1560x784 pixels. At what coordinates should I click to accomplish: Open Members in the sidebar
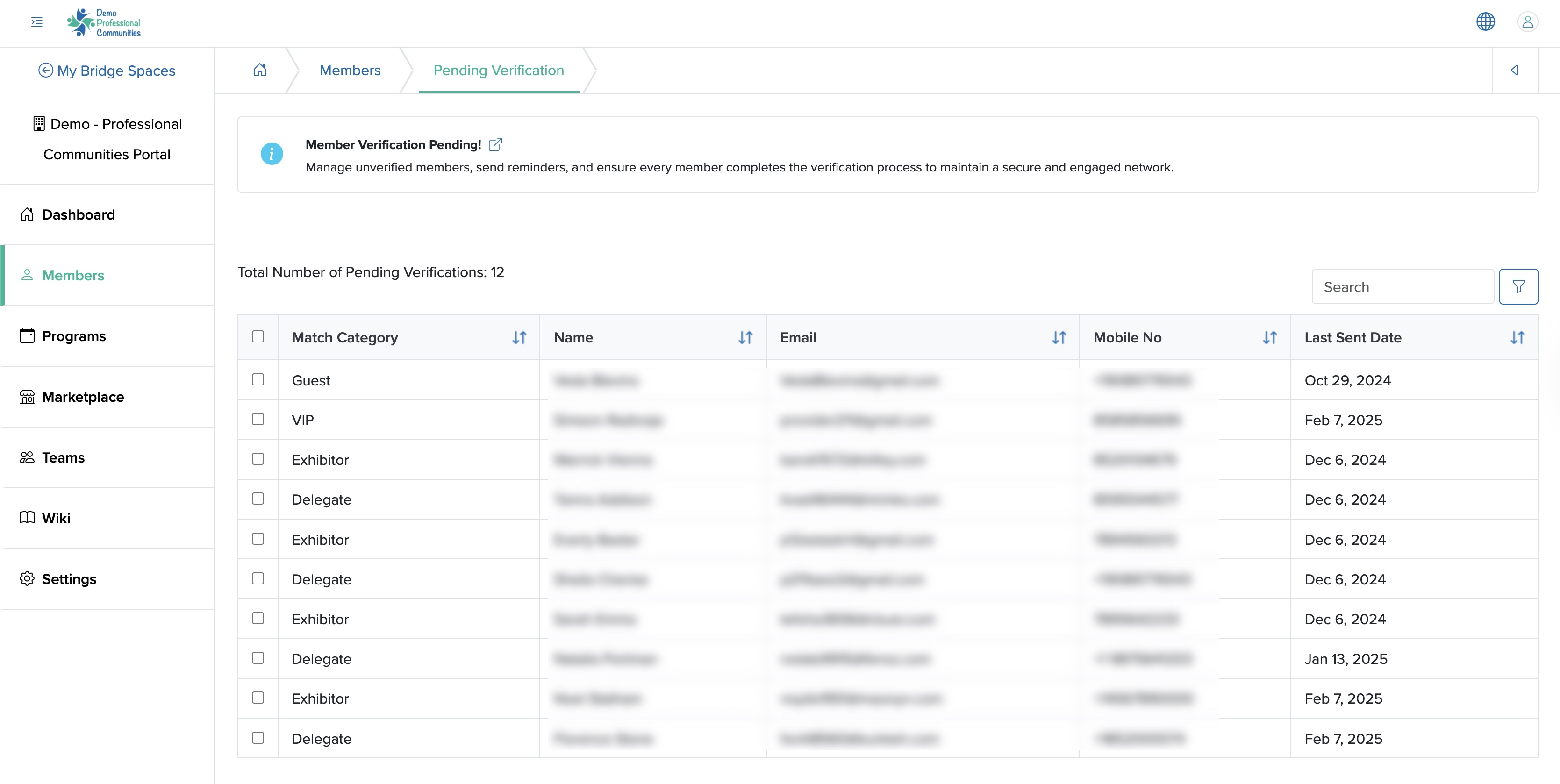[107, 276]
